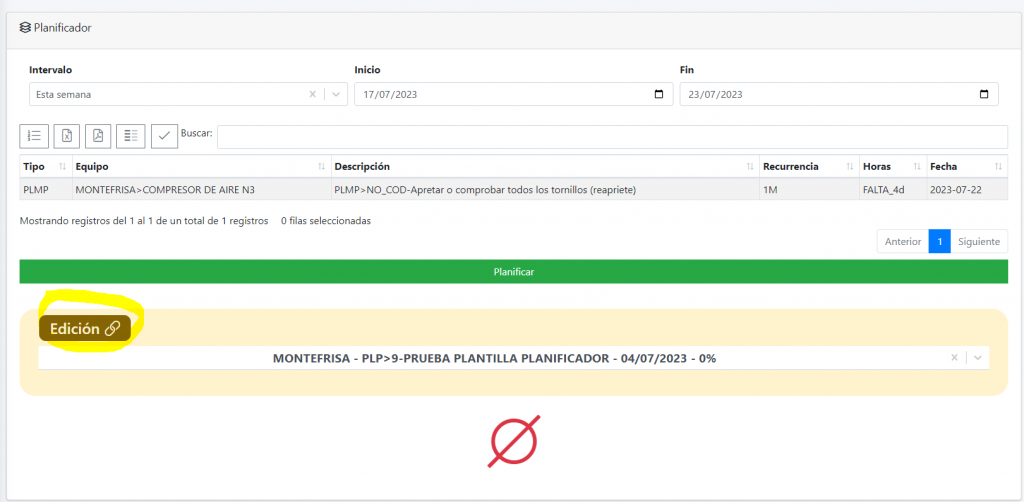
Task: Go to the Siguiente page
Action: 978,241
